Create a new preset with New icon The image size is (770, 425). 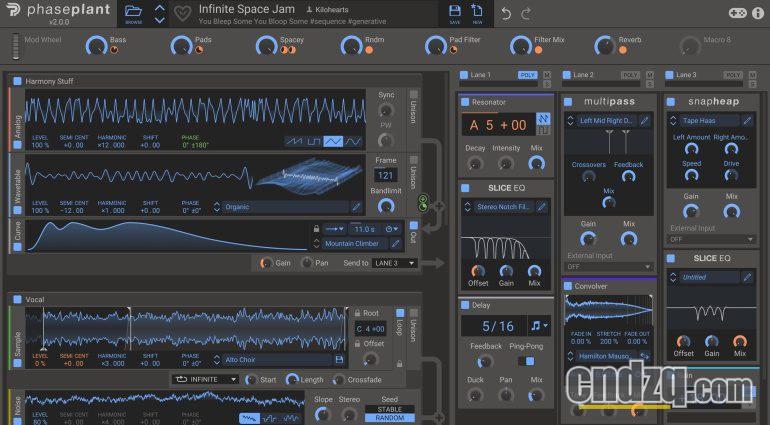click(477, 11)
